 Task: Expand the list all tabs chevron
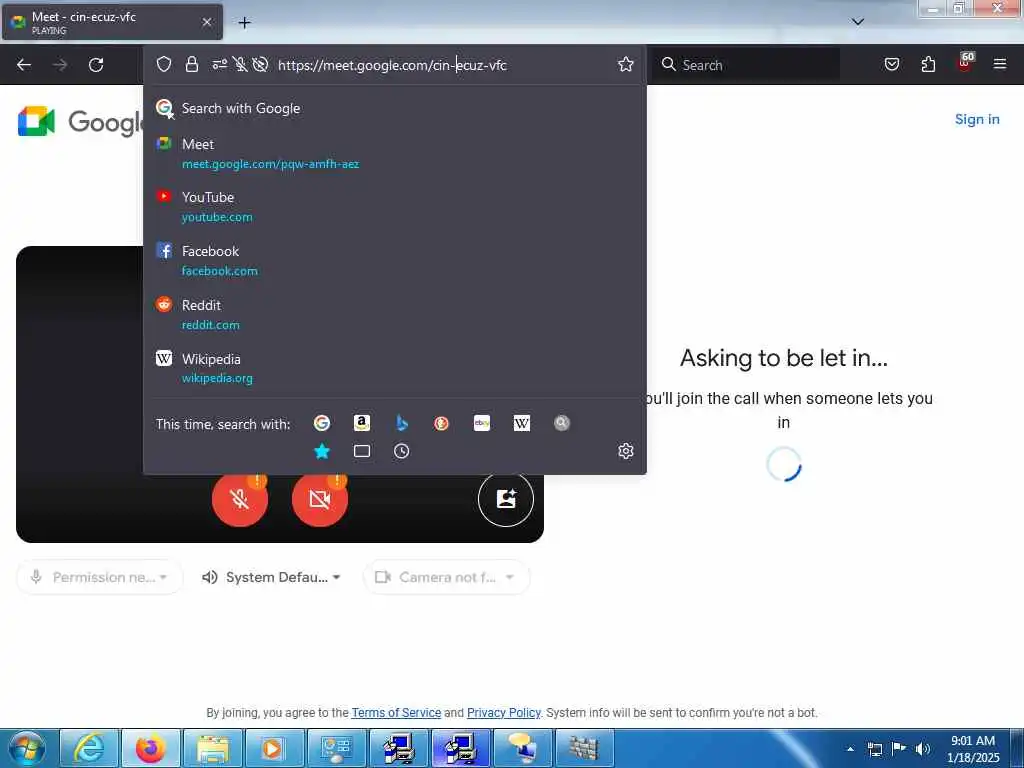[x=858, y=22]
